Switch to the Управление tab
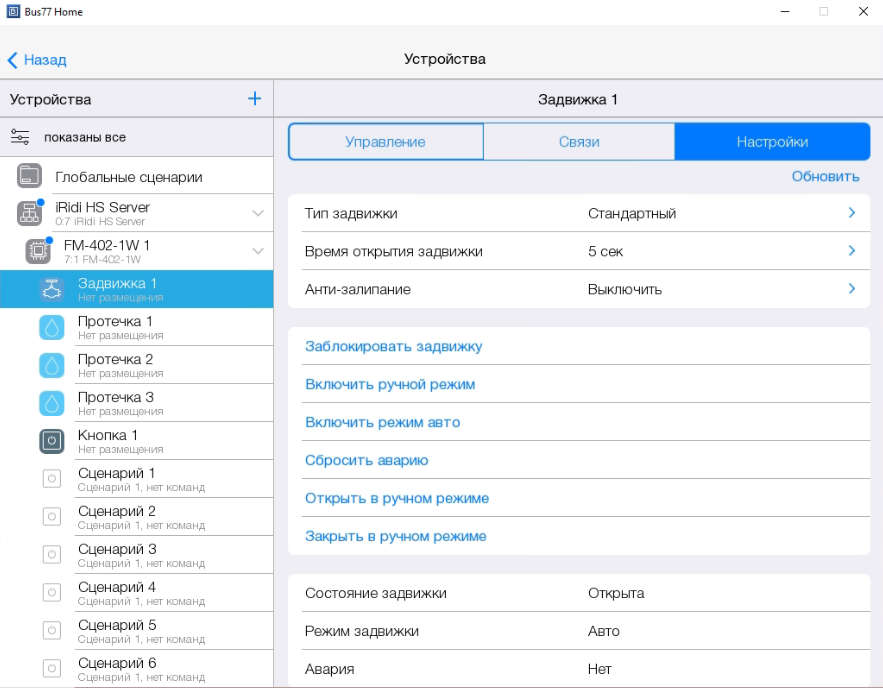This screenshot has height=688, width=883. pyautogui.click(x=385, y=142)
